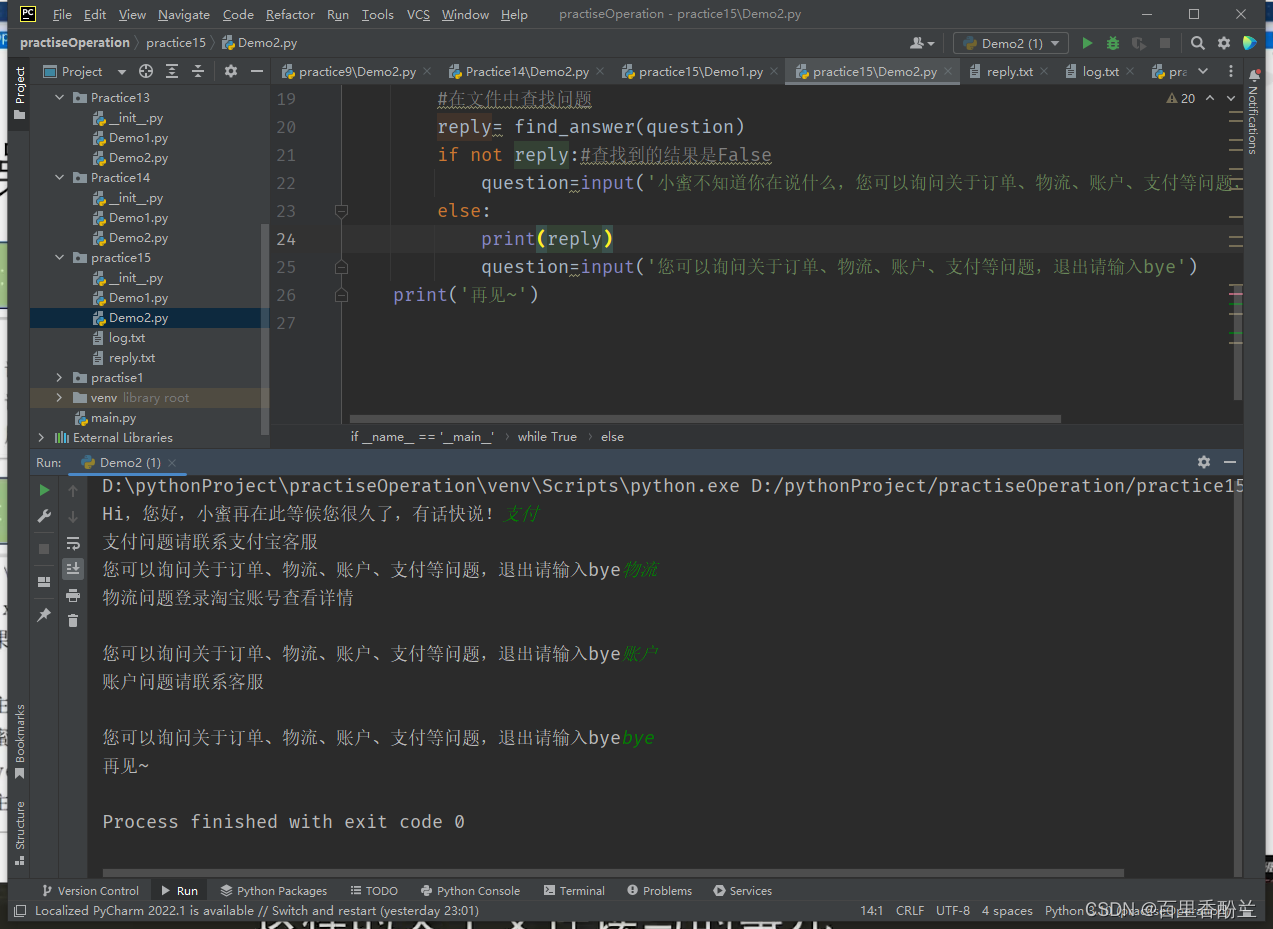
Task: Click the 20 warnings indicator
Action: coord(1181,98)
